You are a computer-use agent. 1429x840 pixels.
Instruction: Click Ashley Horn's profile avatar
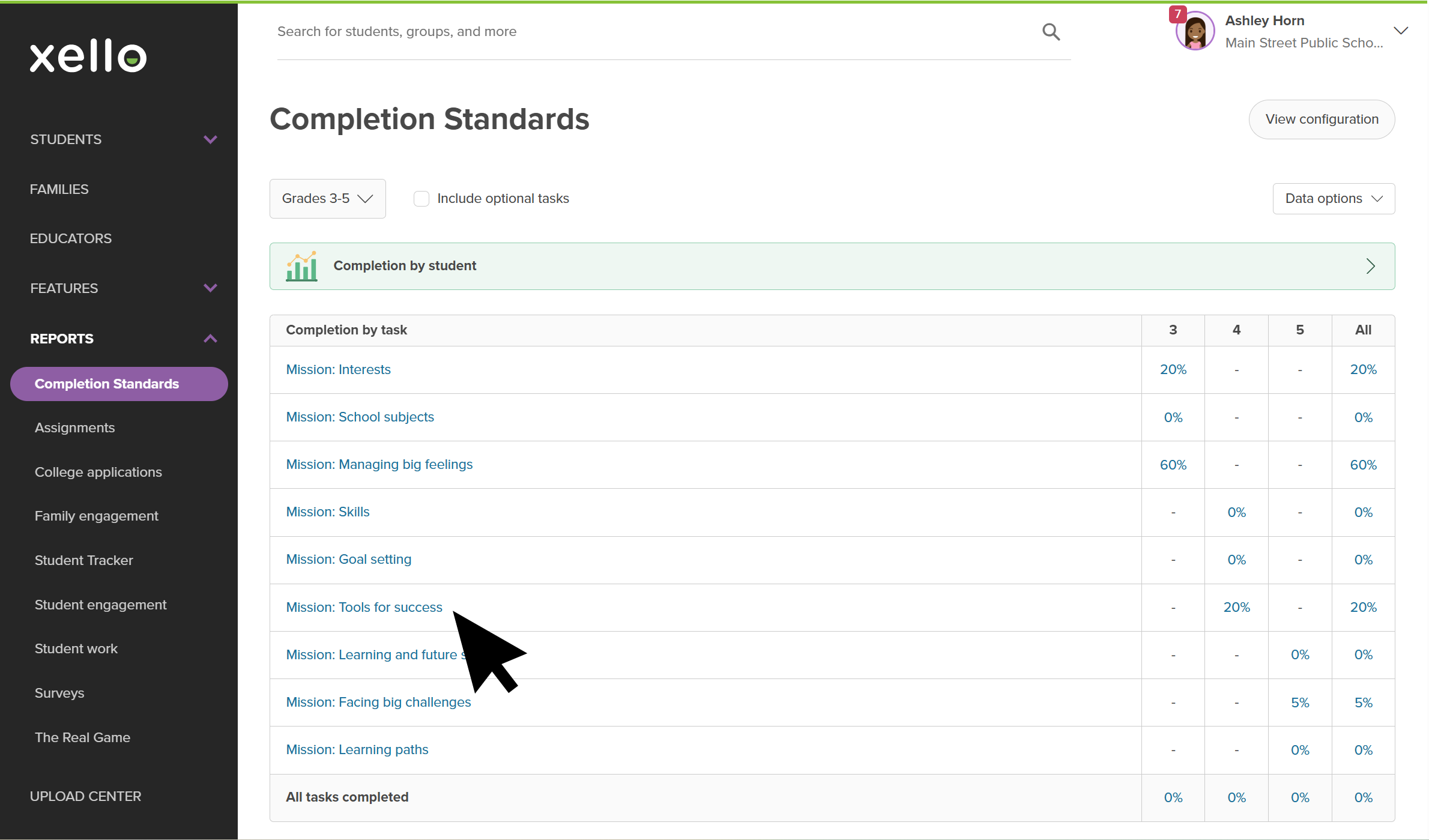click(x=1195, y=32)
